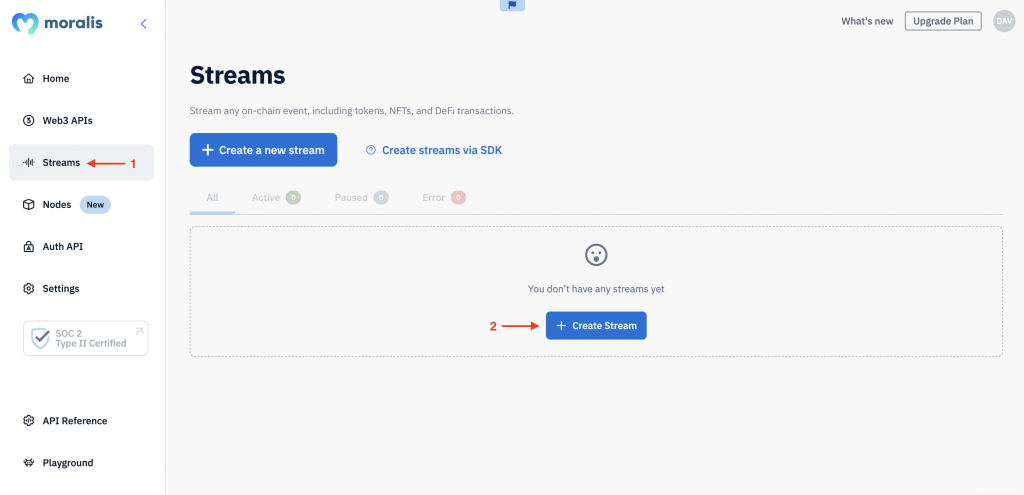Viewport: 1024px width, 495px height.
Task: Click the Moralis heart logo icon
Action: pyautogui.click(x=25, y=24)
